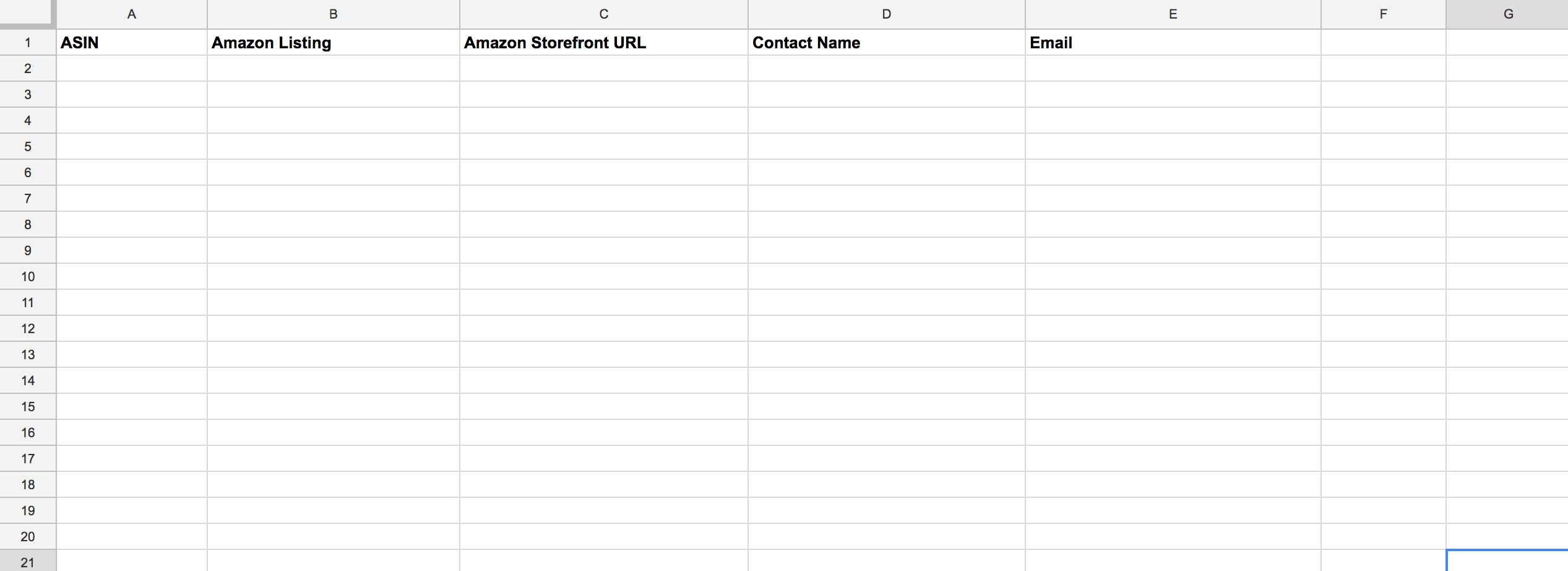Click column C header letter
This screenshot has width=1568, height=571.
(x=604, y=14)
